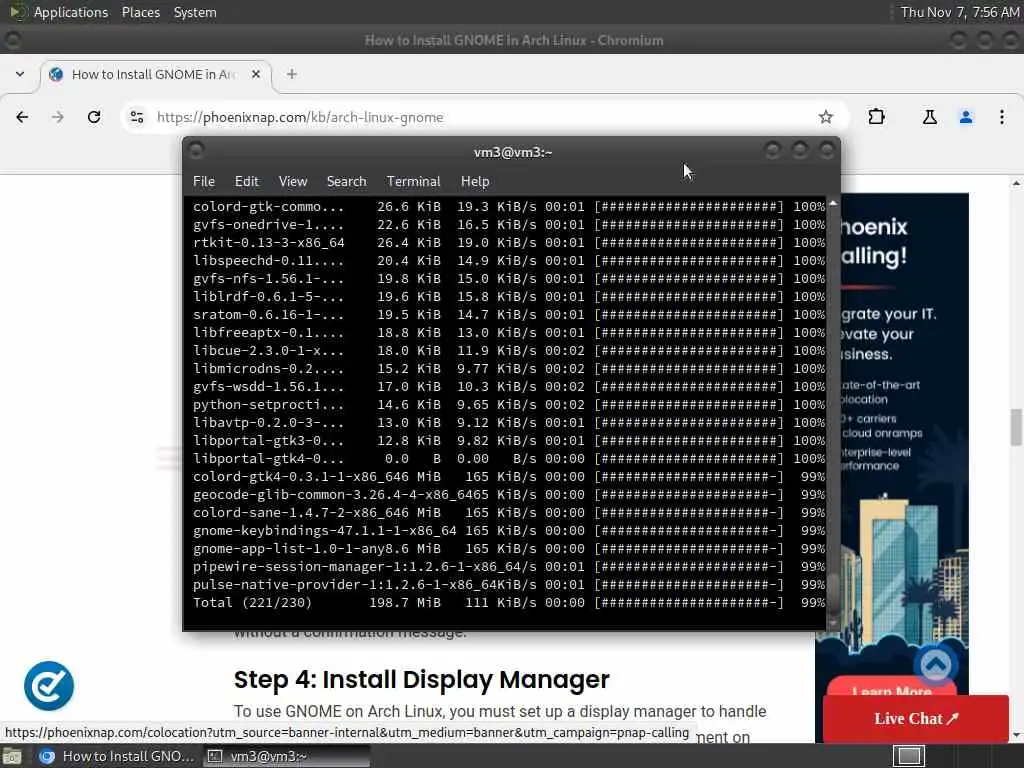Click show desktop icon in bottom panel
Image resolution: width=1024 pixels, height=768 pixels.
[x=12, y=756]
